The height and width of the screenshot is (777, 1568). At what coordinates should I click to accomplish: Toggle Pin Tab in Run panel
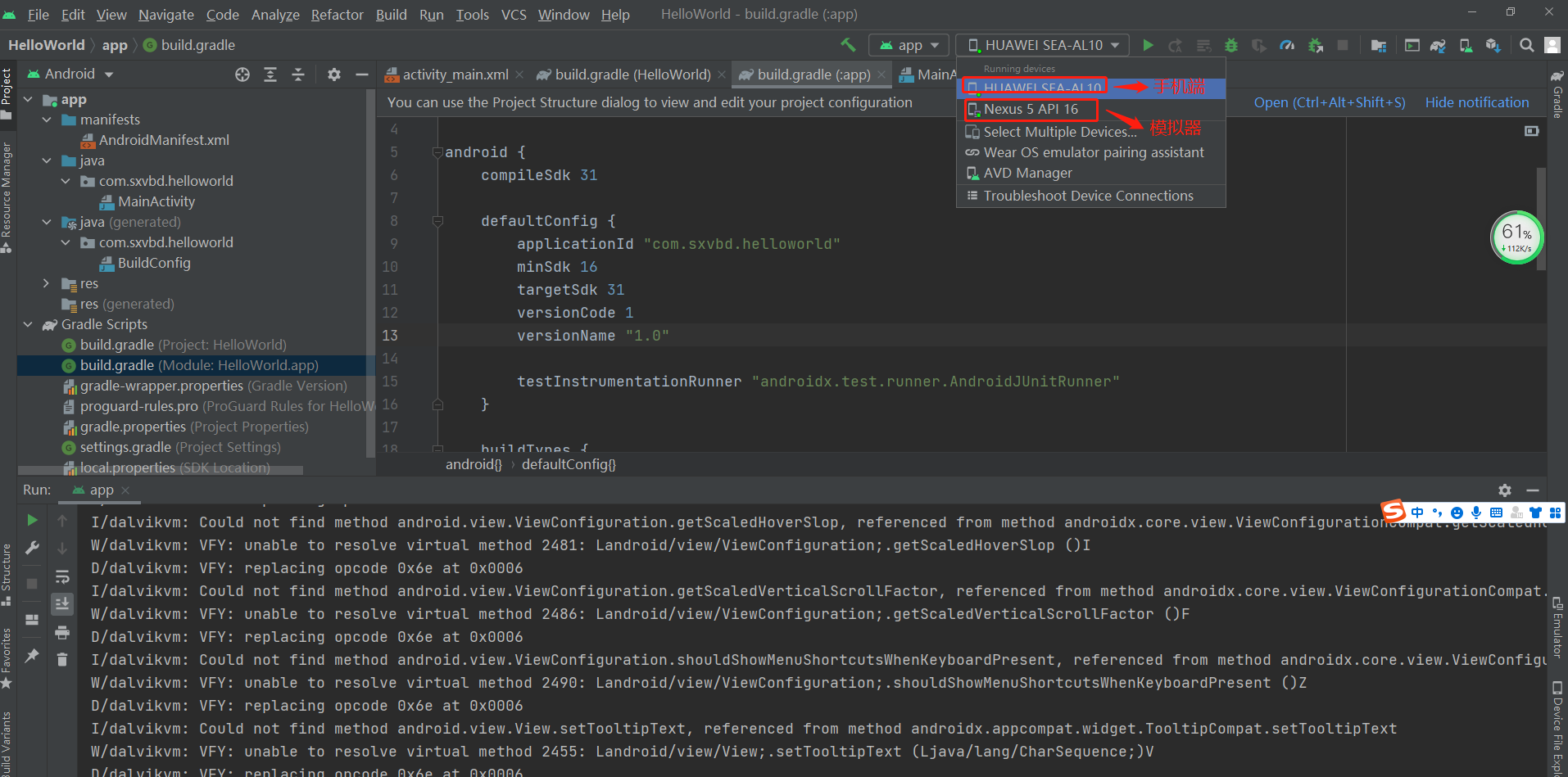point(32,655)
